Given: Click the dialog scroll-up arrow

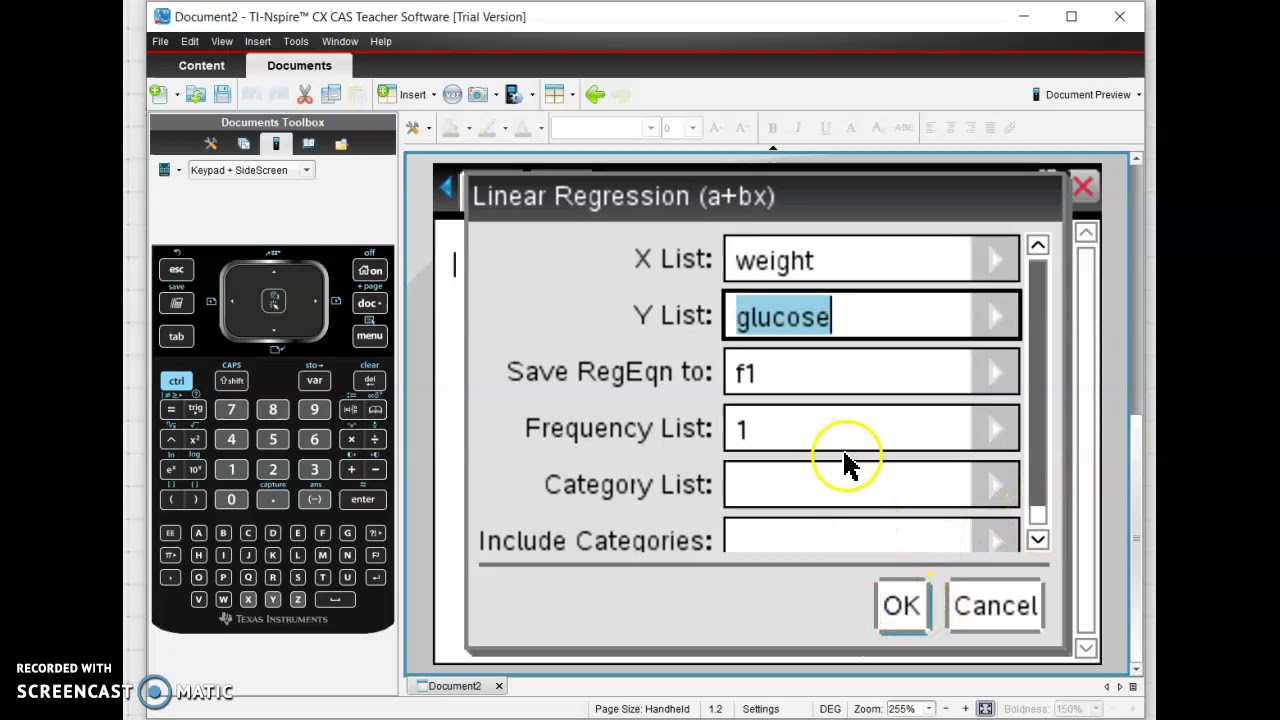Looking at the screenshot, I should pos(1037,246).
